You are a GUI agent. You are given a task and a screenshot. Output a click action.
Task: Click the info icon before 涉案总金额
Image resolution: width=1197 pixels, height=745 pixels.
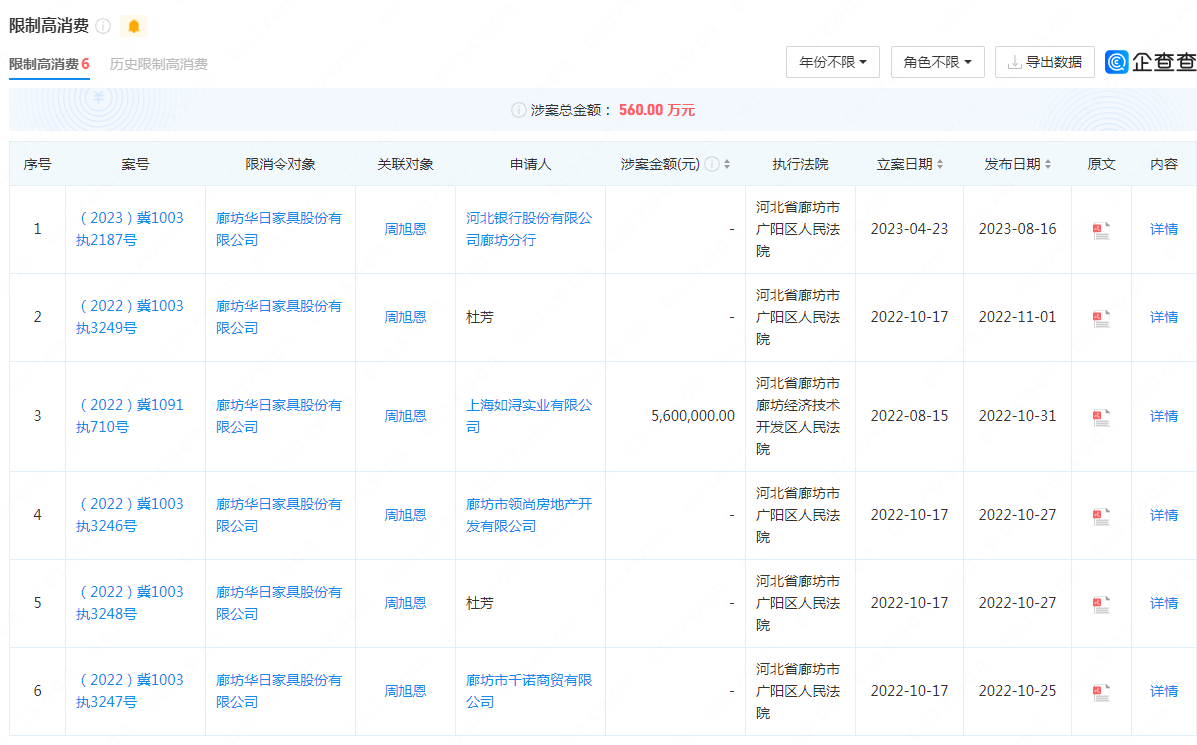pyautogui.click(x=518, y=110)
